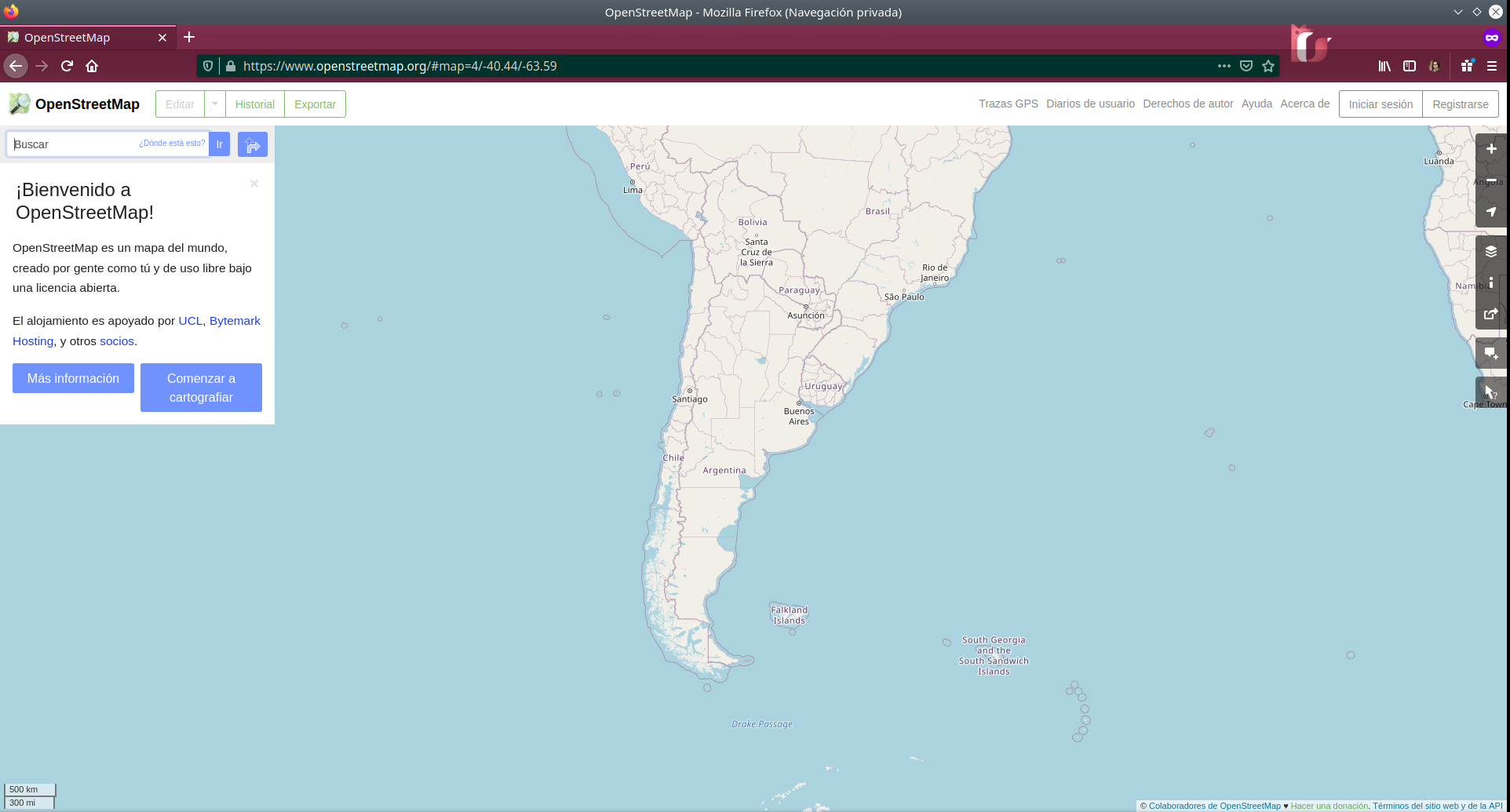This screenshot has width=1510, height=812.
Task: Open Diarios de usuario page
Action: coord(1090,104)
